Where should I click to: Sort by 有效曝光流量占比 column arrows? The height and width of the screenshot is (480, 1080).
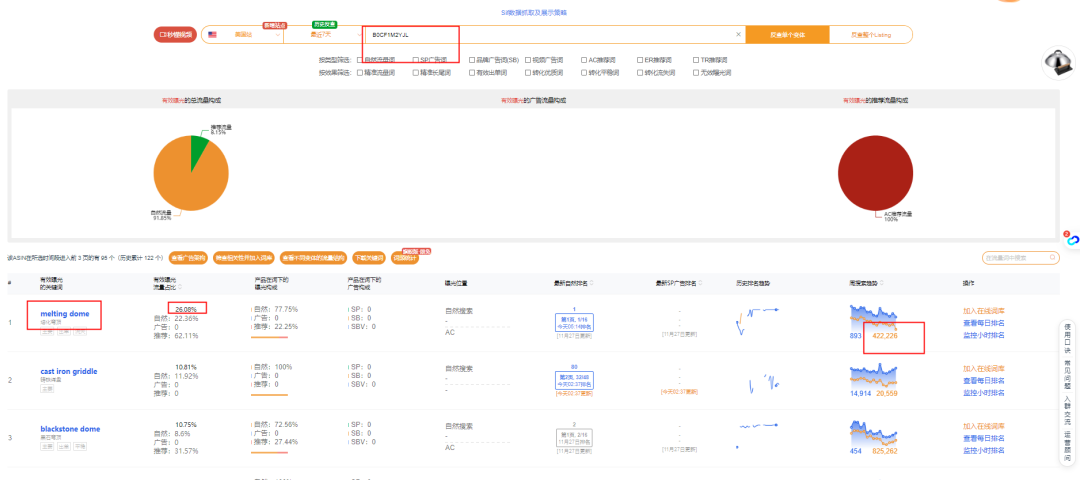[x=180, y=286]
